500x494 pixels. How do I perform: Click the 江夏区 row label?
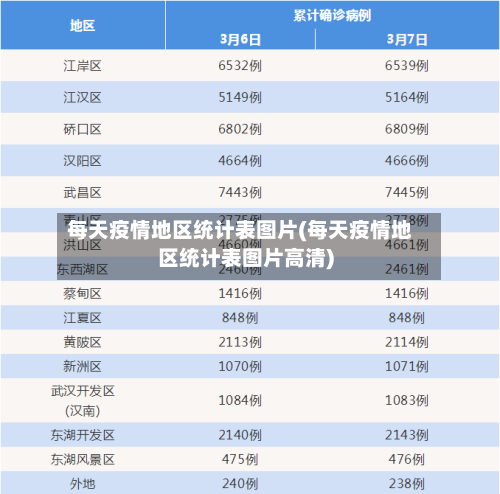(x=82, y=318)
